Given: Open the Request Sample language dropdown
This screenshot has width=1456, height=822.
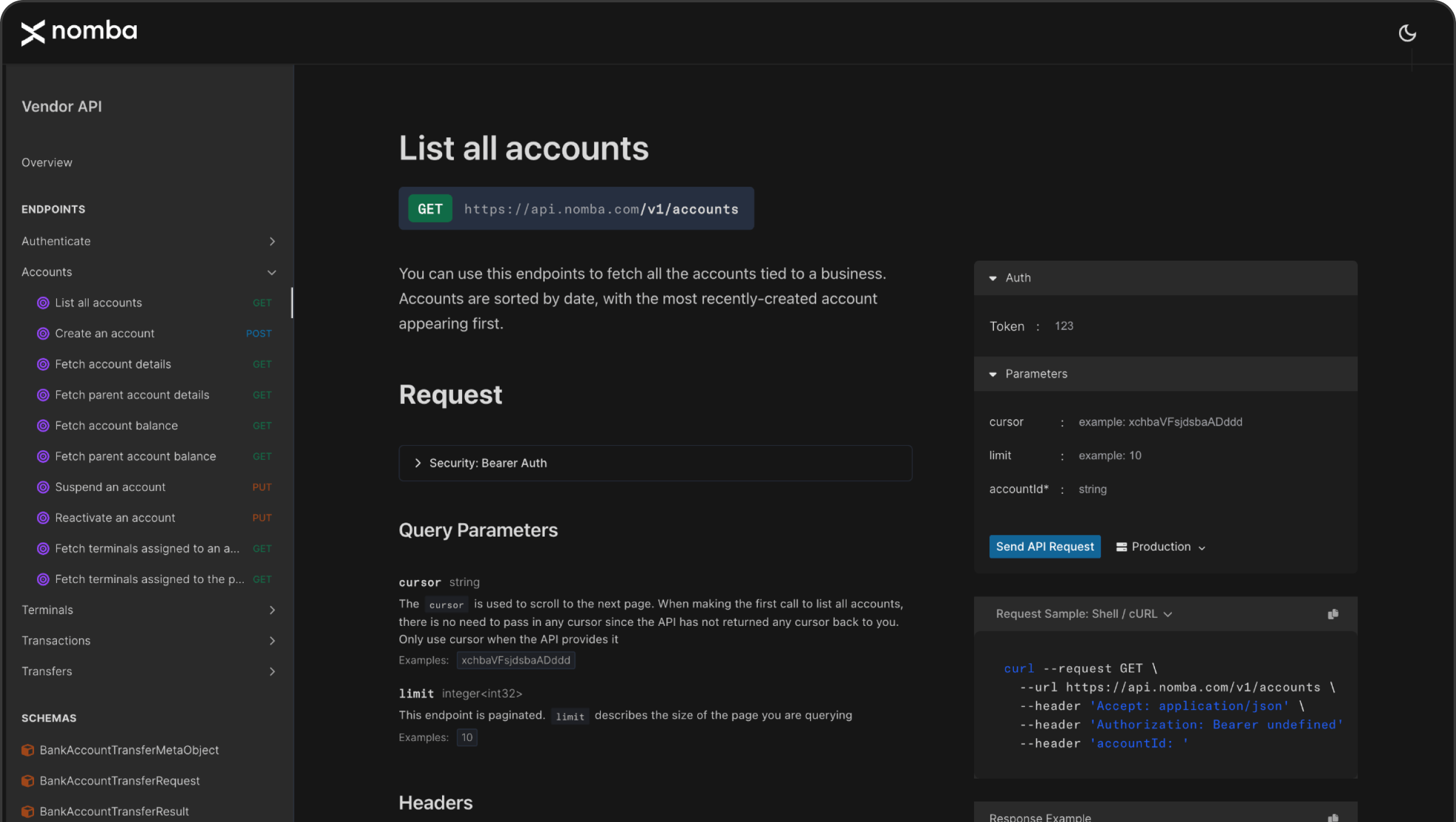Looking at the screenshot, I should click(1084, 614).
